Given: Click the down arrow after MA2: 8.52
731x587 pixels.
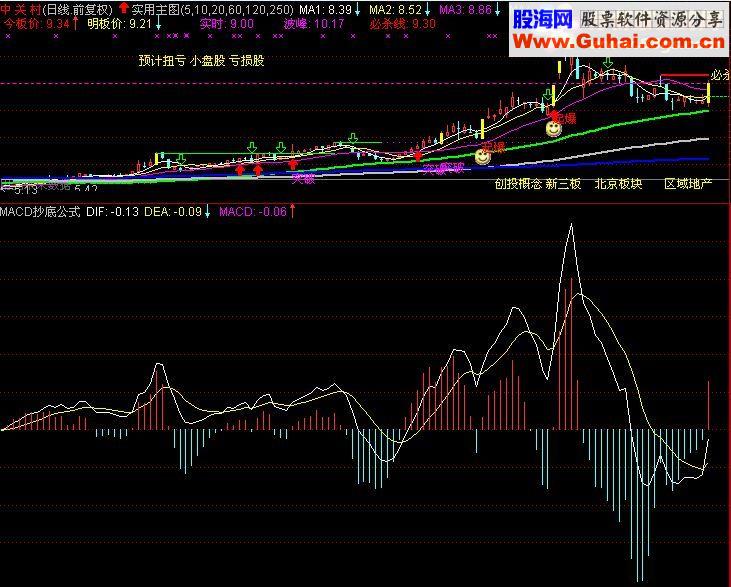Looking at the screenshot, I should [428, 9].
